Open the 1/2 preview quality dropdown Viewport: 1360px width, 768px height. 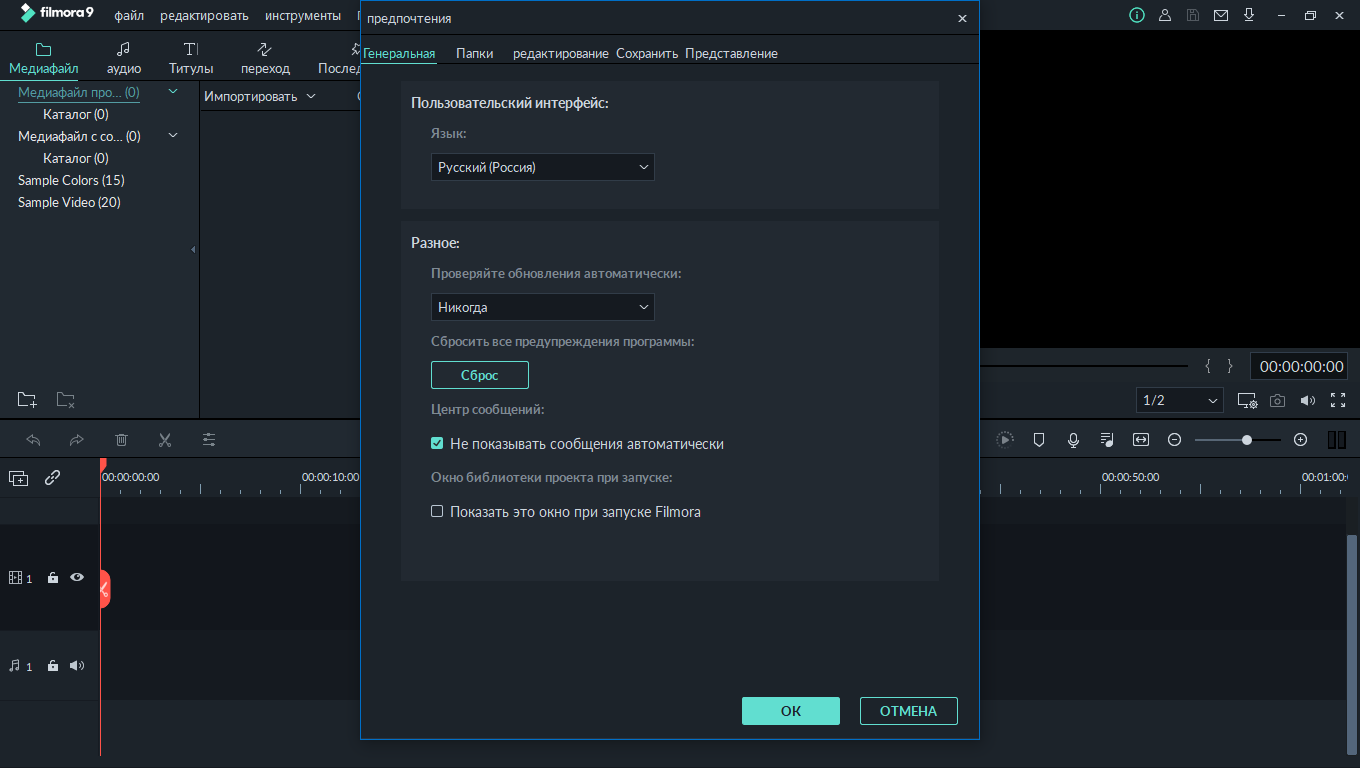pos(1180,401)
